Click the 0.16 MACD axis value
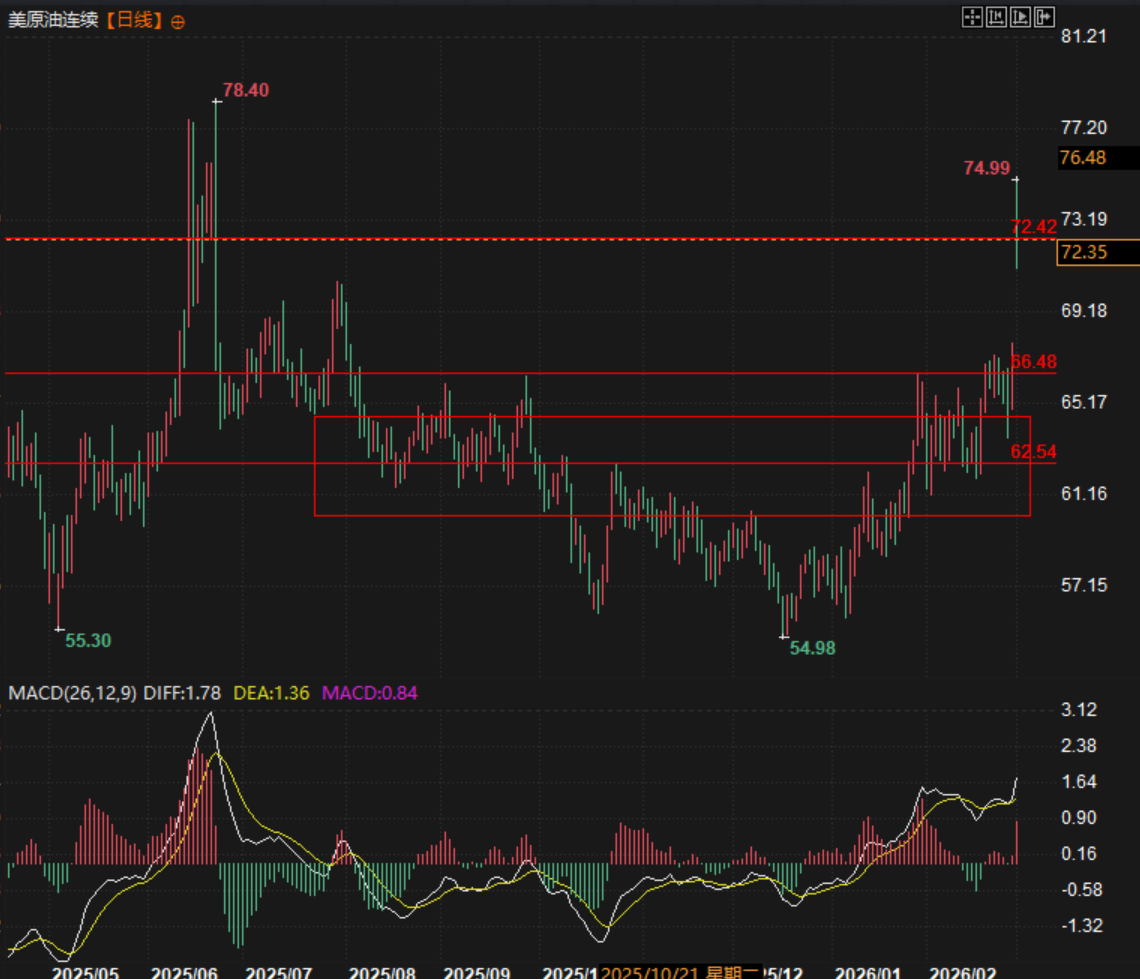The height and width of the screenshot is (979, 1140). (1079, 853)
